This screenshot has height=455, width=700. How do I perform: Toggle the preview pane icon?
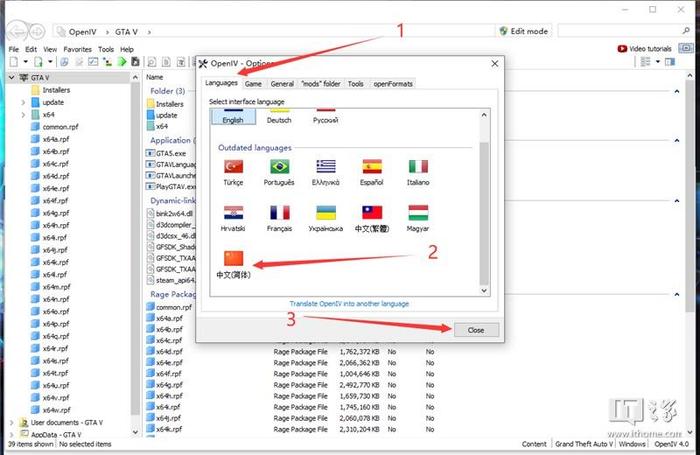(x=670, y=62)
